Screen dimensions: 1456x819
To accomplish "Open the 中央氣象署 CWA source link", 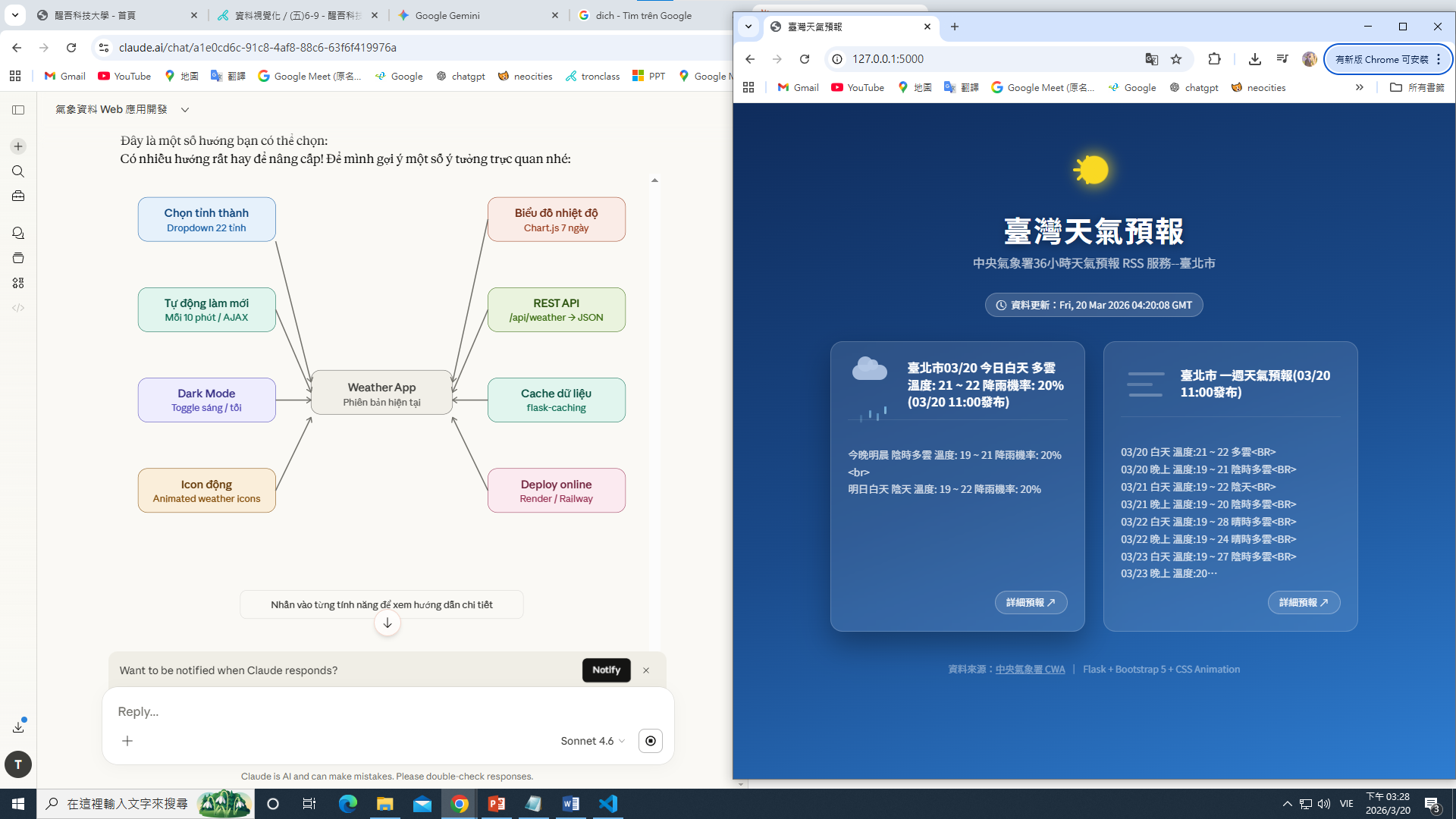I will (x=1030, y=669).
